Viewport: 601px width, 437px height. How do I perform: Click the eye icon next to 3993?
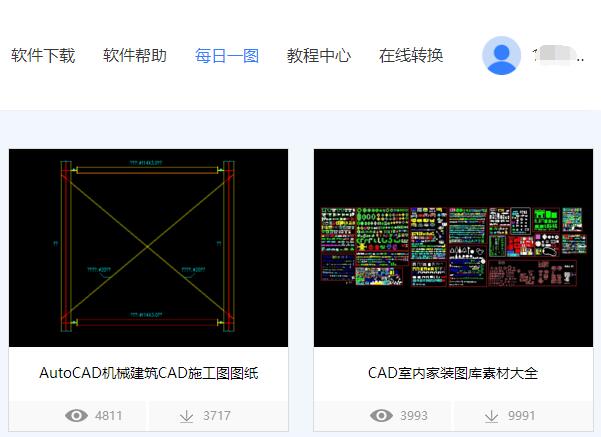[381, 416]
